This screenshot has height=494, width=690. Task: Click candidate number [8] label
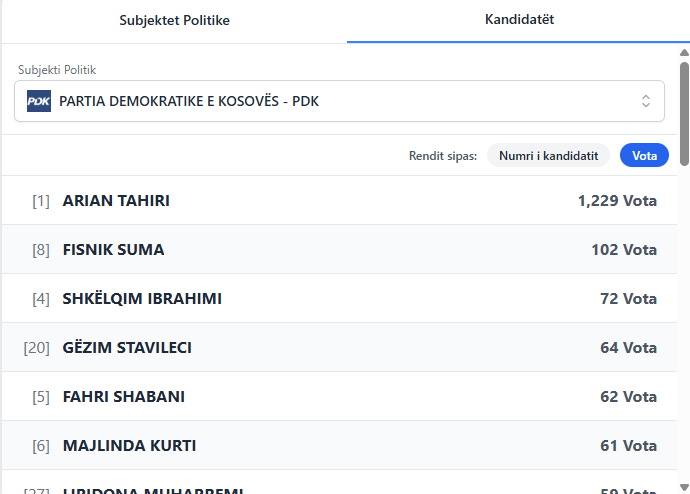41,249
